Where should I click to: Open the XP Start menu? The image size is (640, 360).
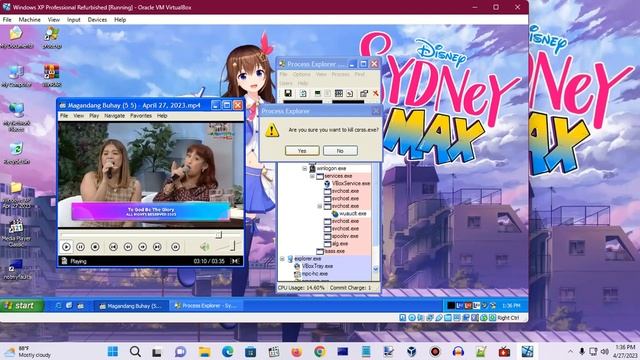pyautogui.click(x=22, y=305)
